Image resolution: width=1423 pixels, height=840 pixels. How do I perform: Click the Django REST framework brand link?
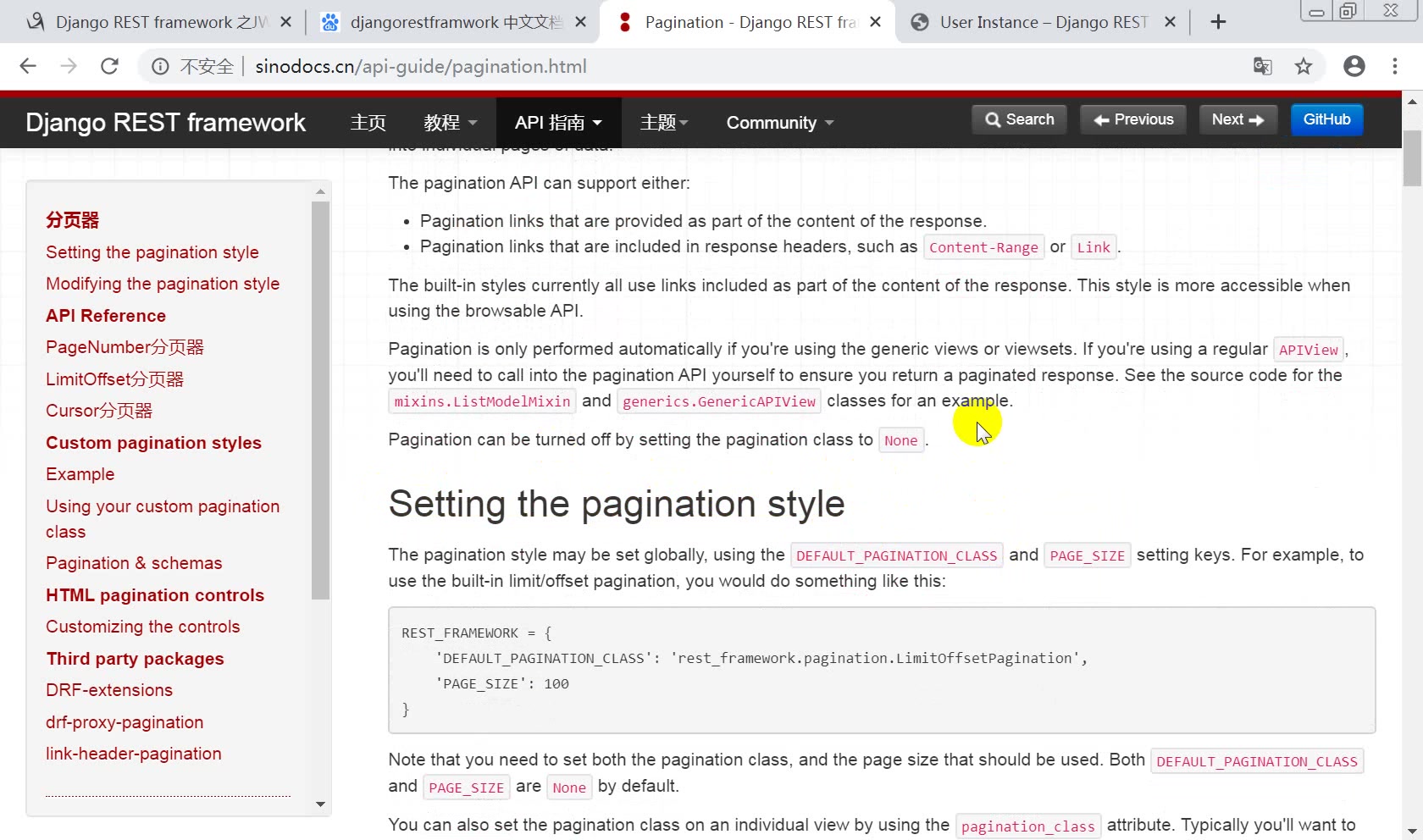click(165, 123)
